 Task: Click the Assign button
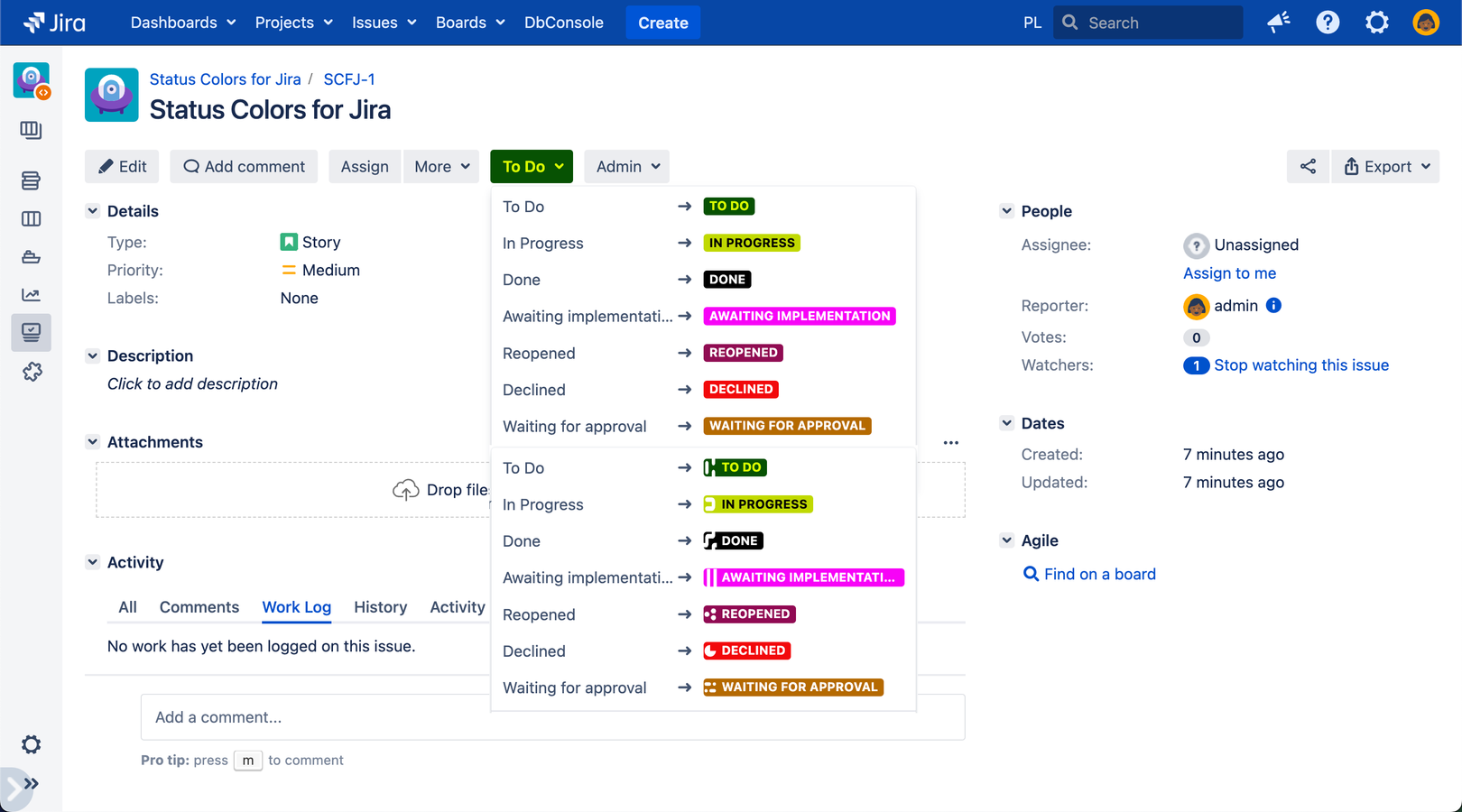click(365, 166)
